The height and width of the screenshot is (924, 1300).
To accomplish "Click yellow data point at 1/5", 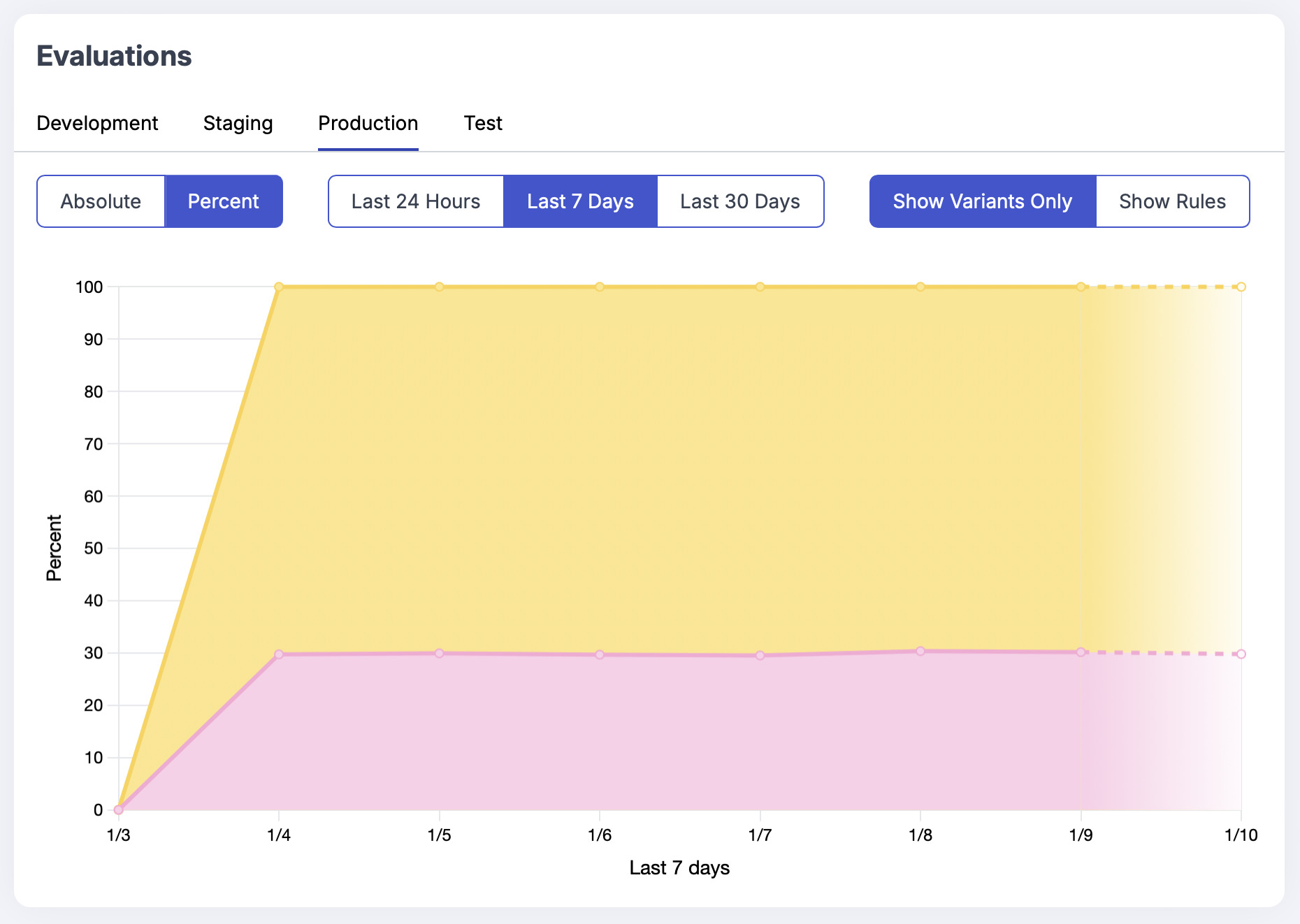I will point(440,287).
